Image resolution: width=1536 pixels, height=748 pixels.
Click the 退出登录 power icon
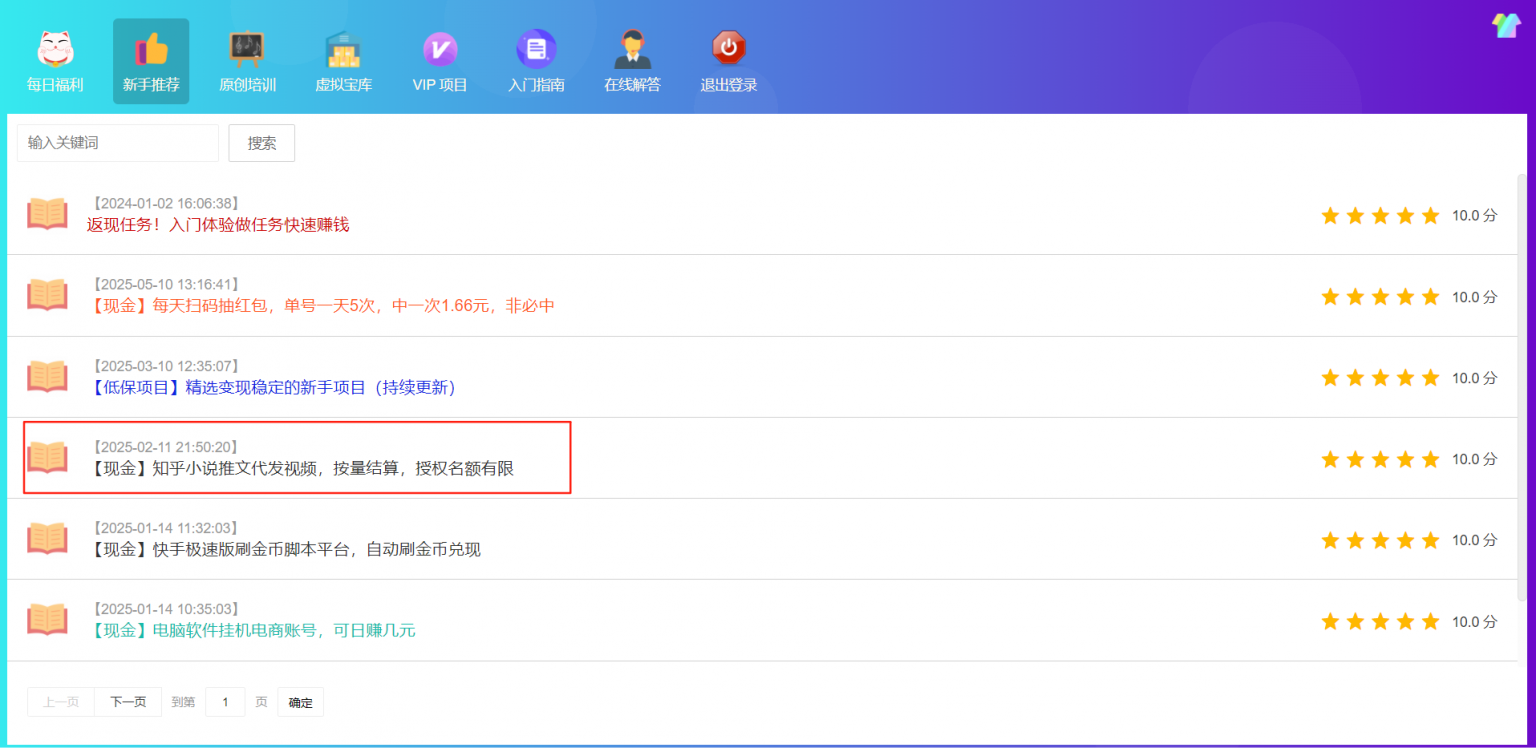tap(728, 49)
